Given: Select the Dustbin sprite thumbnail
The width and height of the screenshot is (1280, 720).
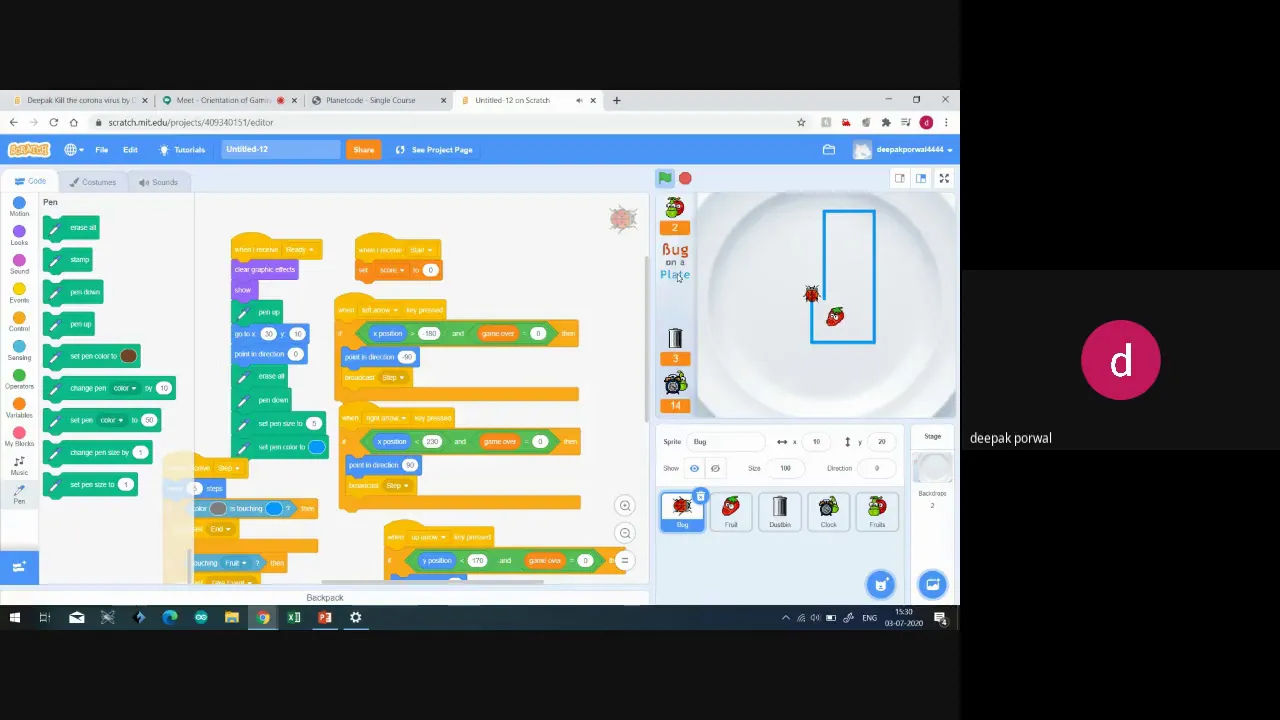Looking at the screenshot, I should [780, 511].
